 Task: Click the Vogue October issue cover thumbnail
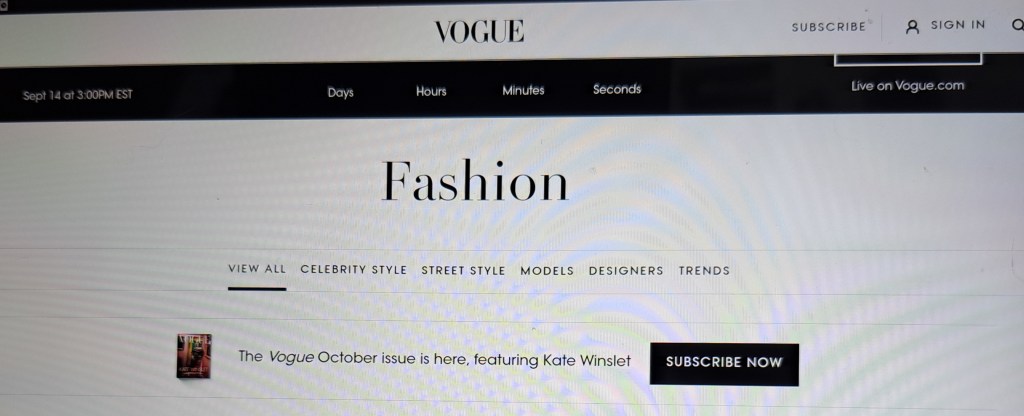tap(194, 355)
